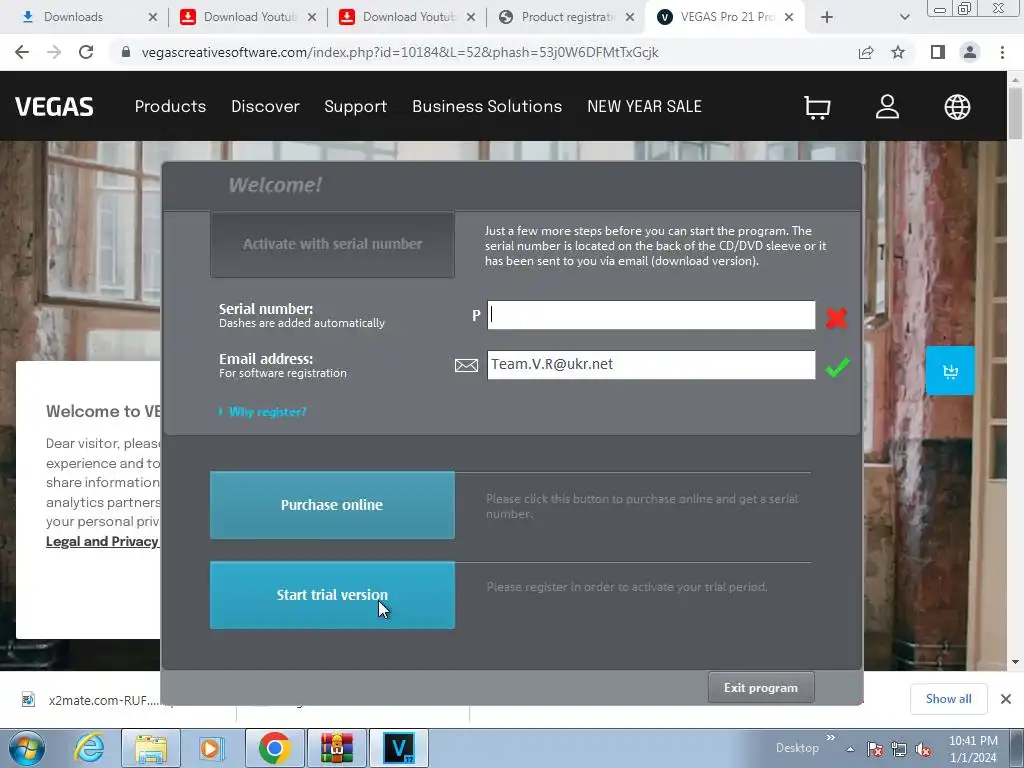The width and height of the screenshot is (1024, 768).
Task: Open Internet Explorer from the taskbar
Action: (x=89, y=748)
